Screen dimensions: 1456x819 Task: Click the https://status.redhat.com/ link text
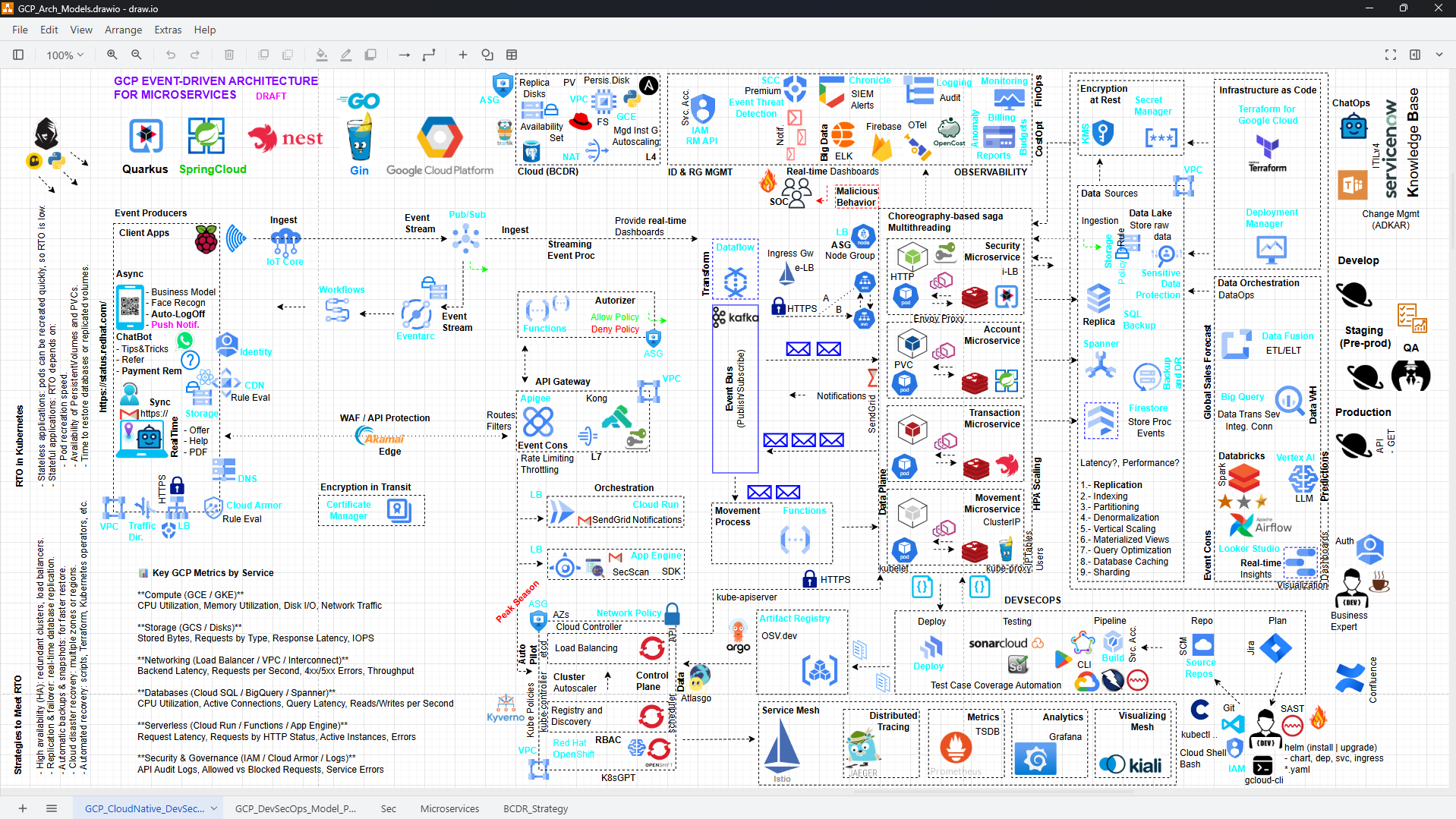(103, 357)
